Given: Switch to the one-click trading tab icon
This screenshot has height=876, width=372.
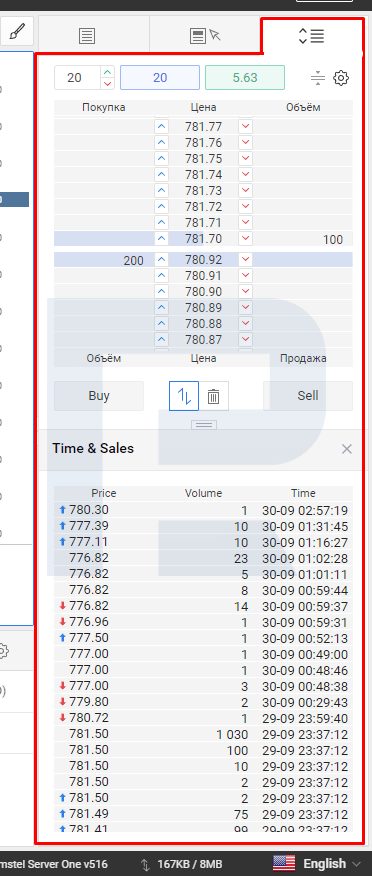Looking at the screenshot, I should tap(206, 36).
